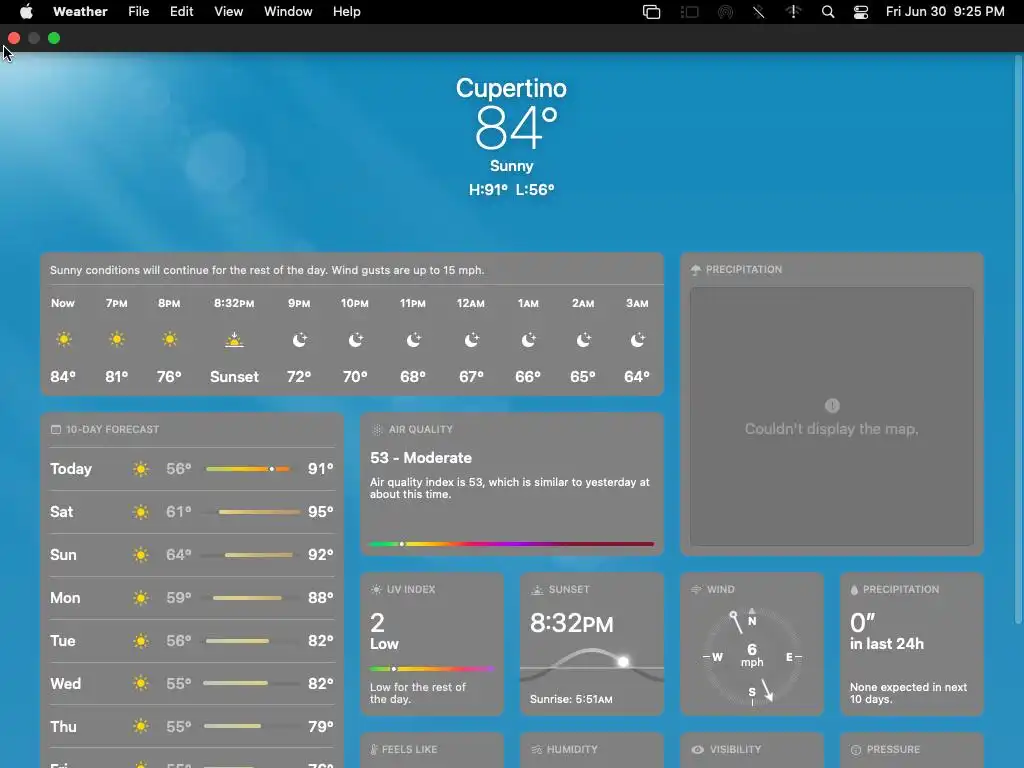The height and width of the screenshot is (768, 1024).
Task: Click the moon icon under 2AM
Action: [583, 340]
